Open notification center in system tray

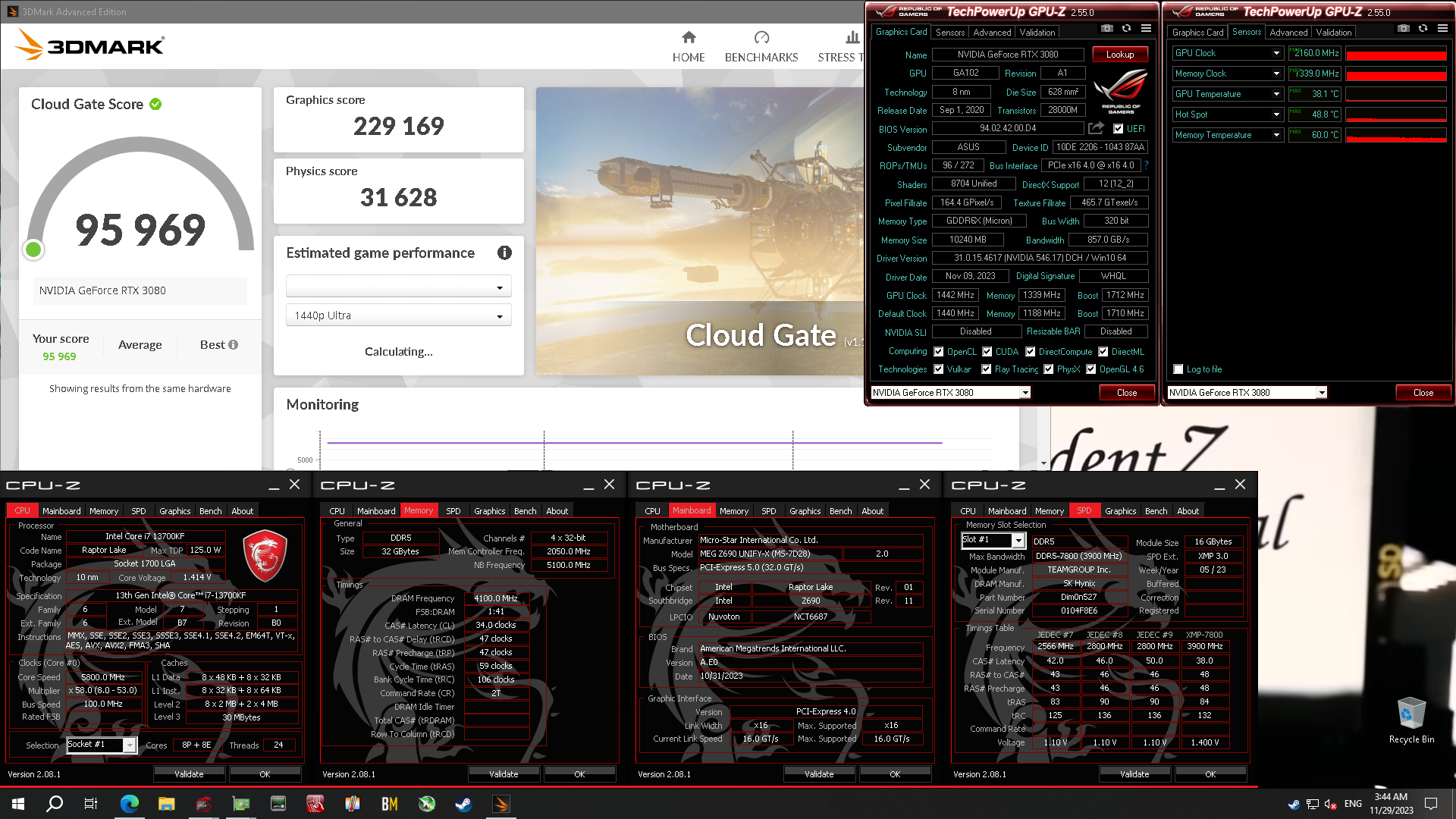1431,804
